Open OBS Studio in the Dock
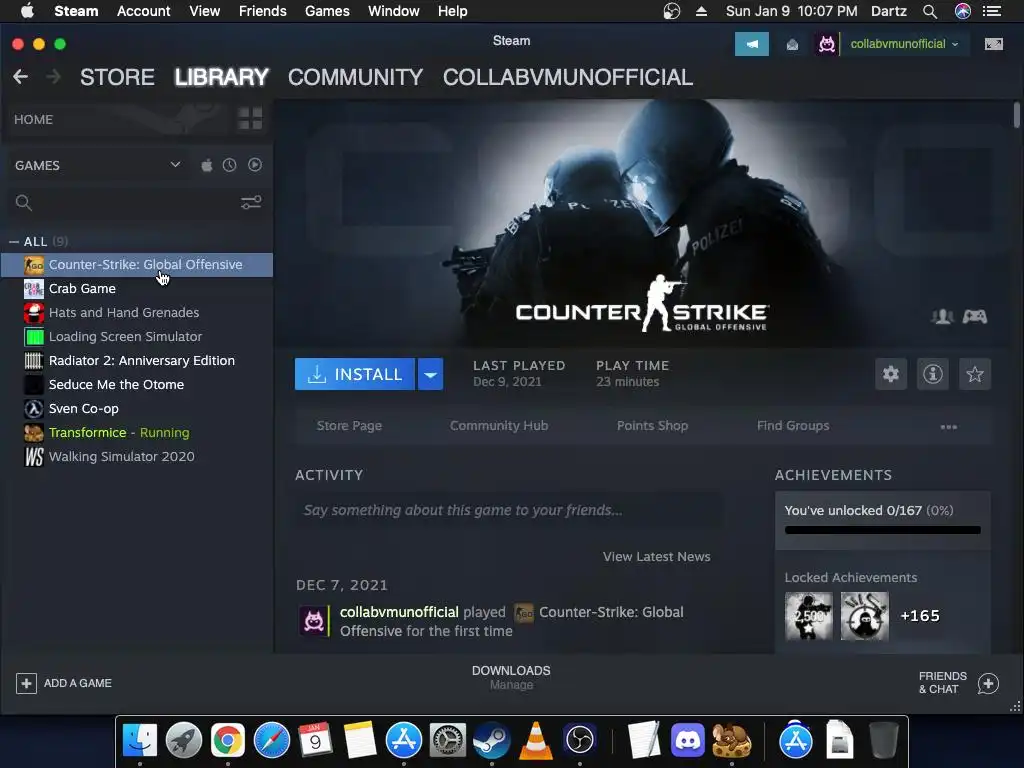 point(579,740)
